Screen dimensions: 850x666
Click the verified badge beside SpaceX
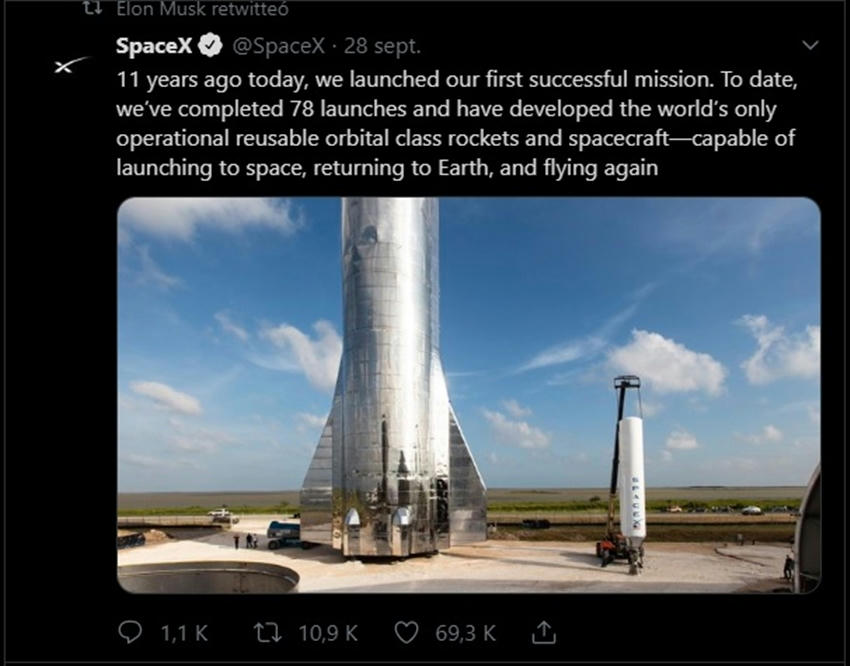211,45
